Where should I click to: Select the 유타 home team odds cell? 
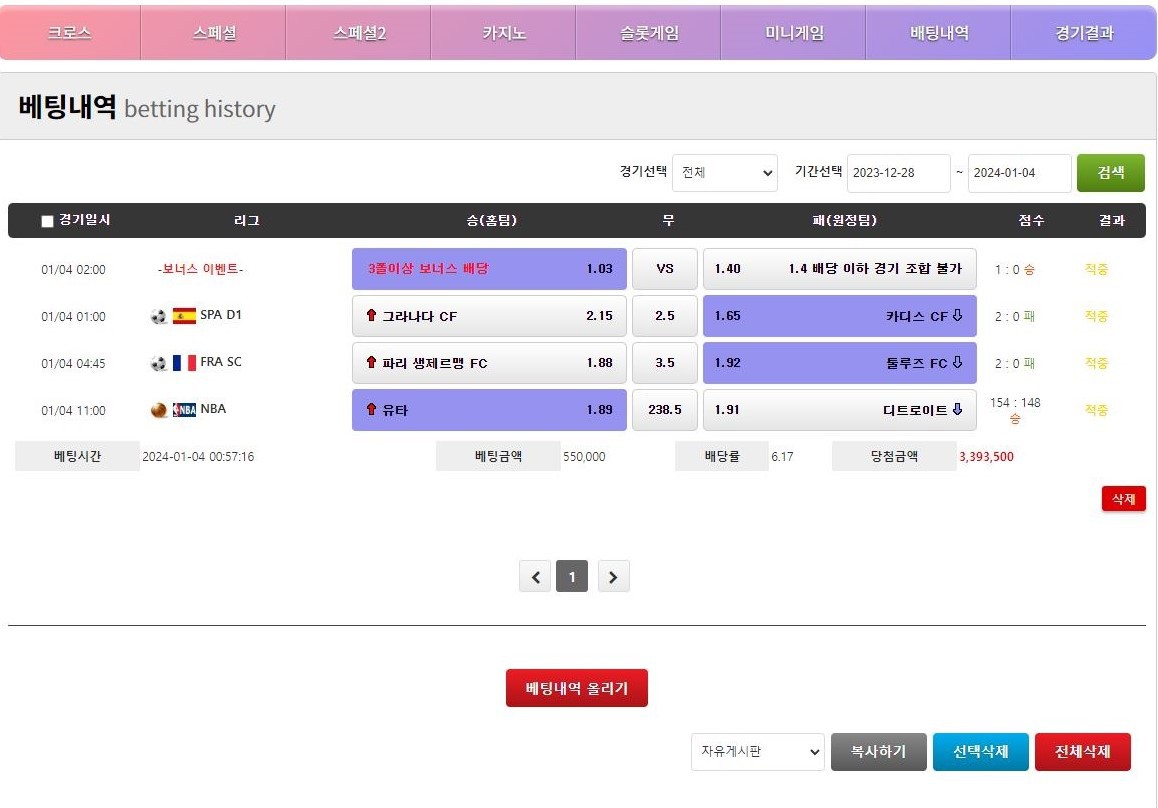[x=489, y=410]
